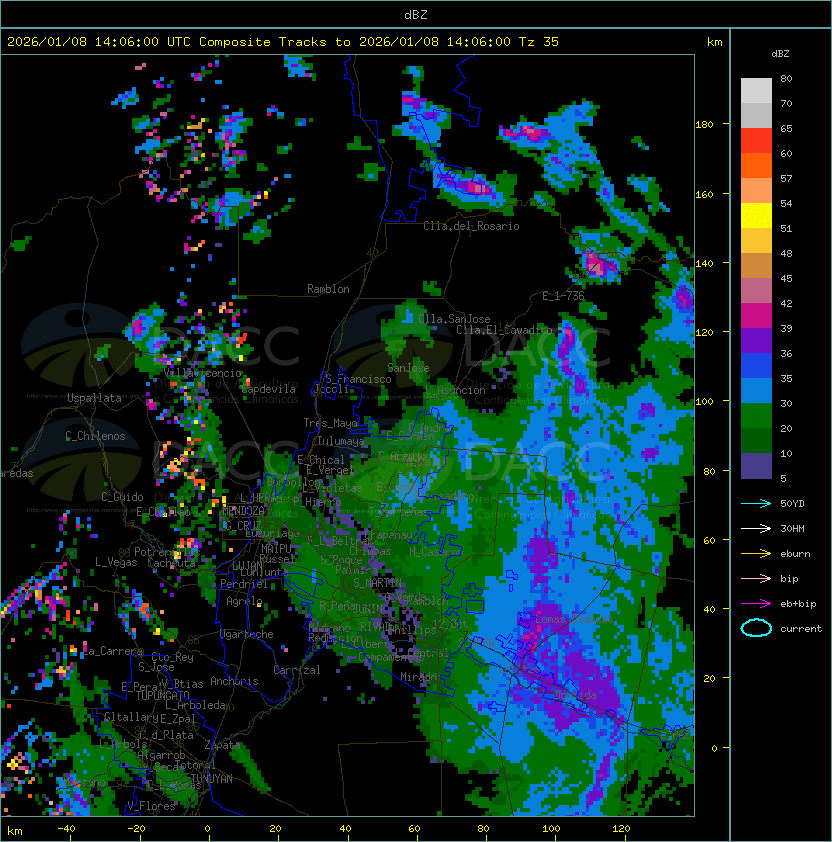Select the magenta eb+bip arrow symbol

[x=756, y=604]
